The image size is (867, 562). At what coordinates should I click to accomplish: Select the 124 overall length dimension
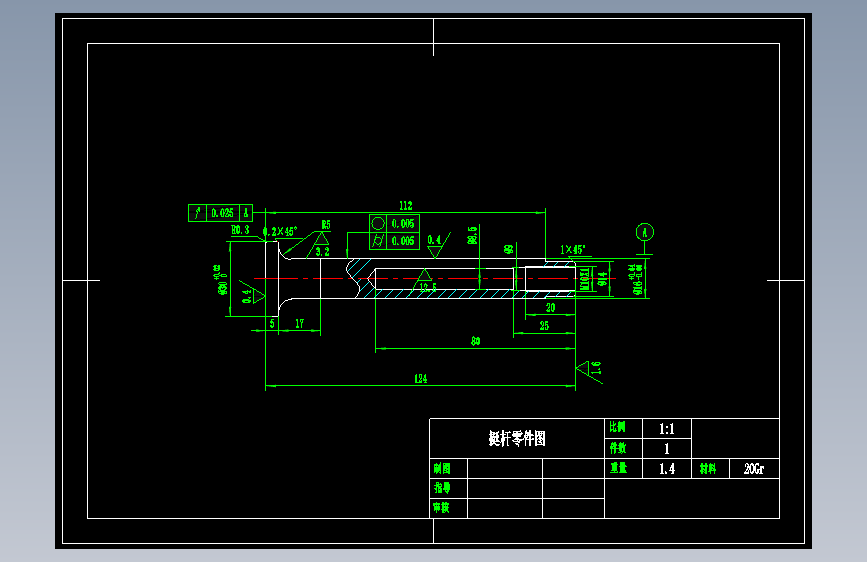point(421,379)
